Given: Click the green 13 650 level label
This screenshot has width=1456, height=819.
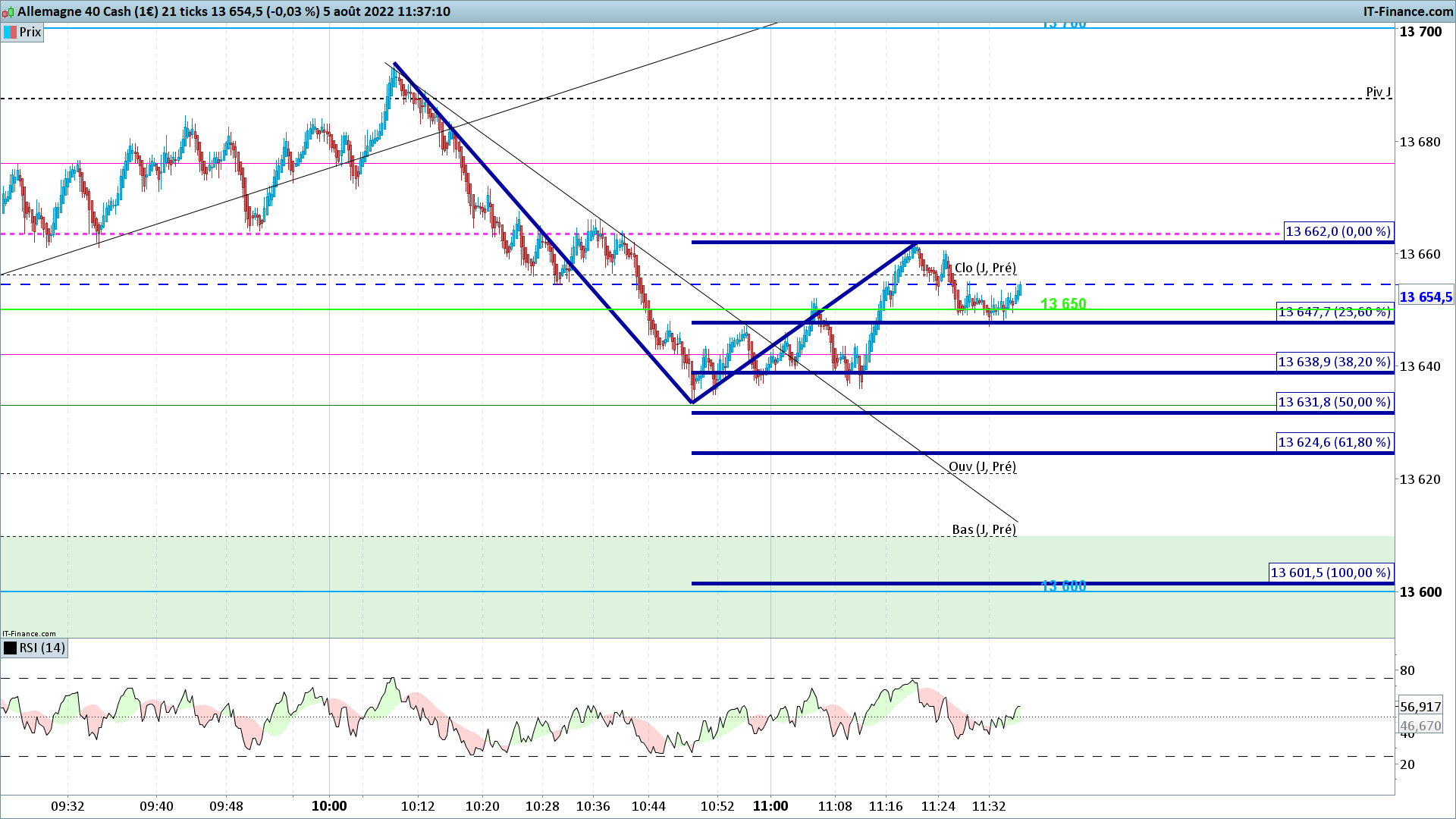Looking at the screenshot, I should (1063, 304).
